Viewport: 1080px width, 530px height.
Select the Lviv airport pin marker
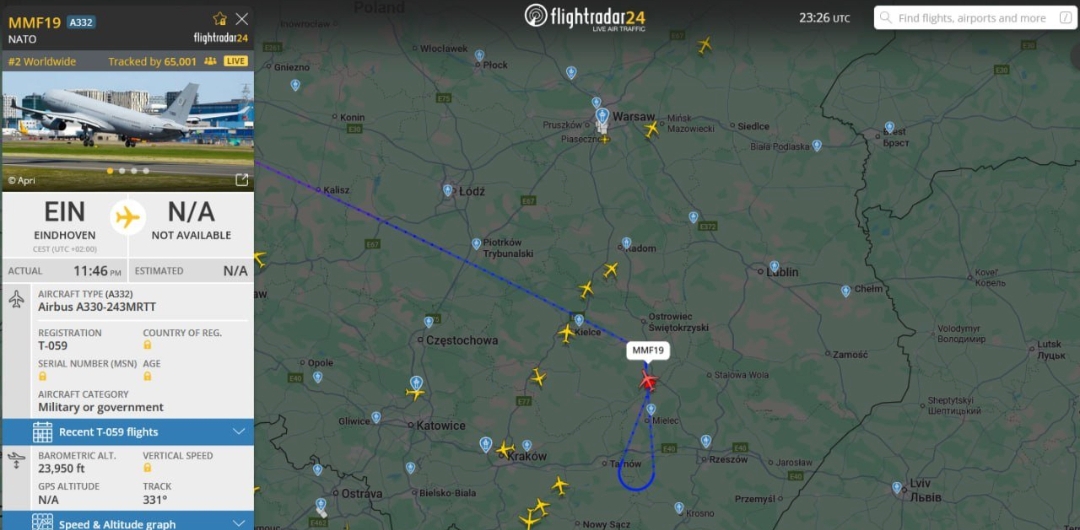897,487
